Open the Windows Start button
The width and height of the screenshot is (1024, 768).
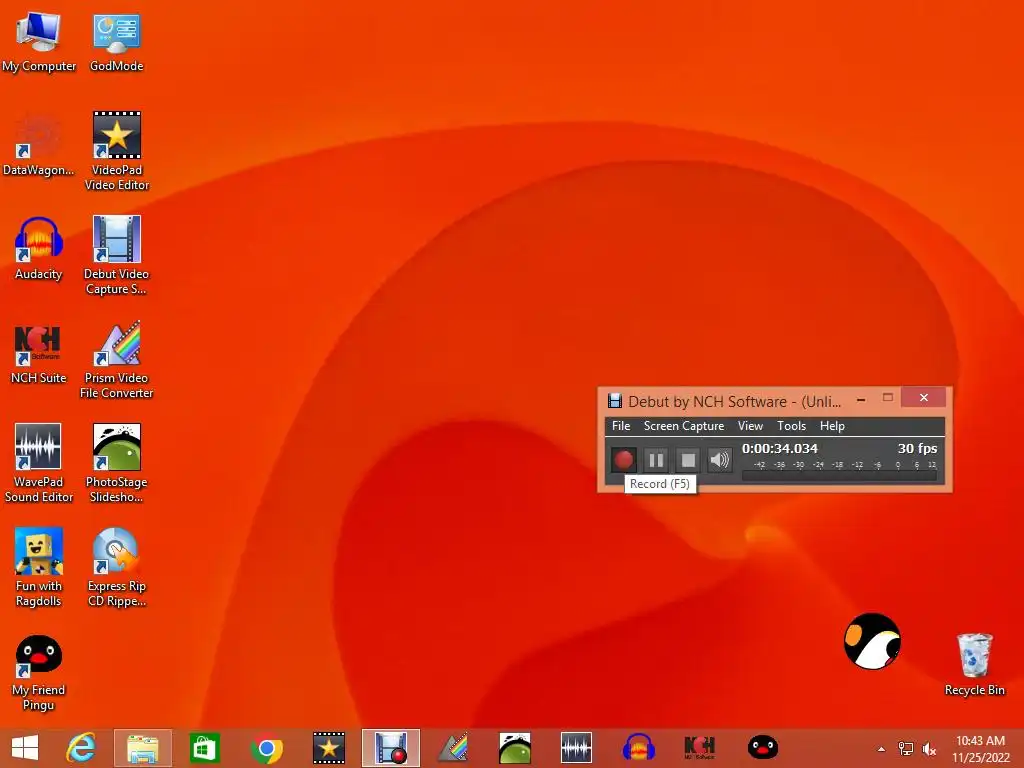tap(25, 748)
